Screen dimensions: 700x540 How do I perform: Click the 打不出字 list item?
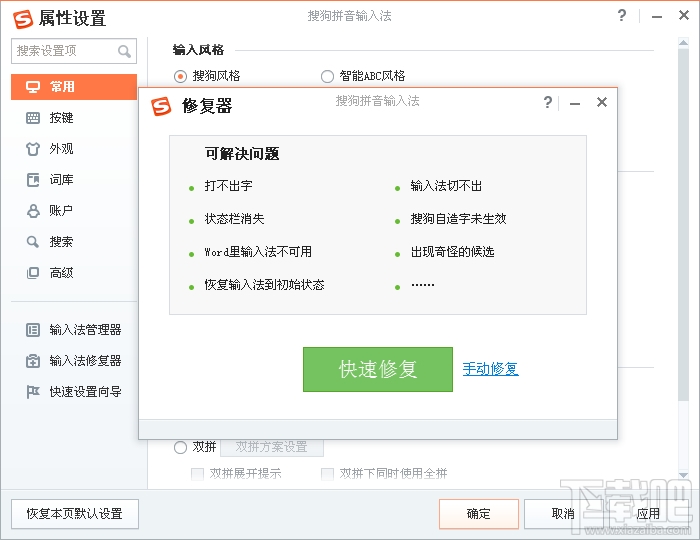(229, 186)
